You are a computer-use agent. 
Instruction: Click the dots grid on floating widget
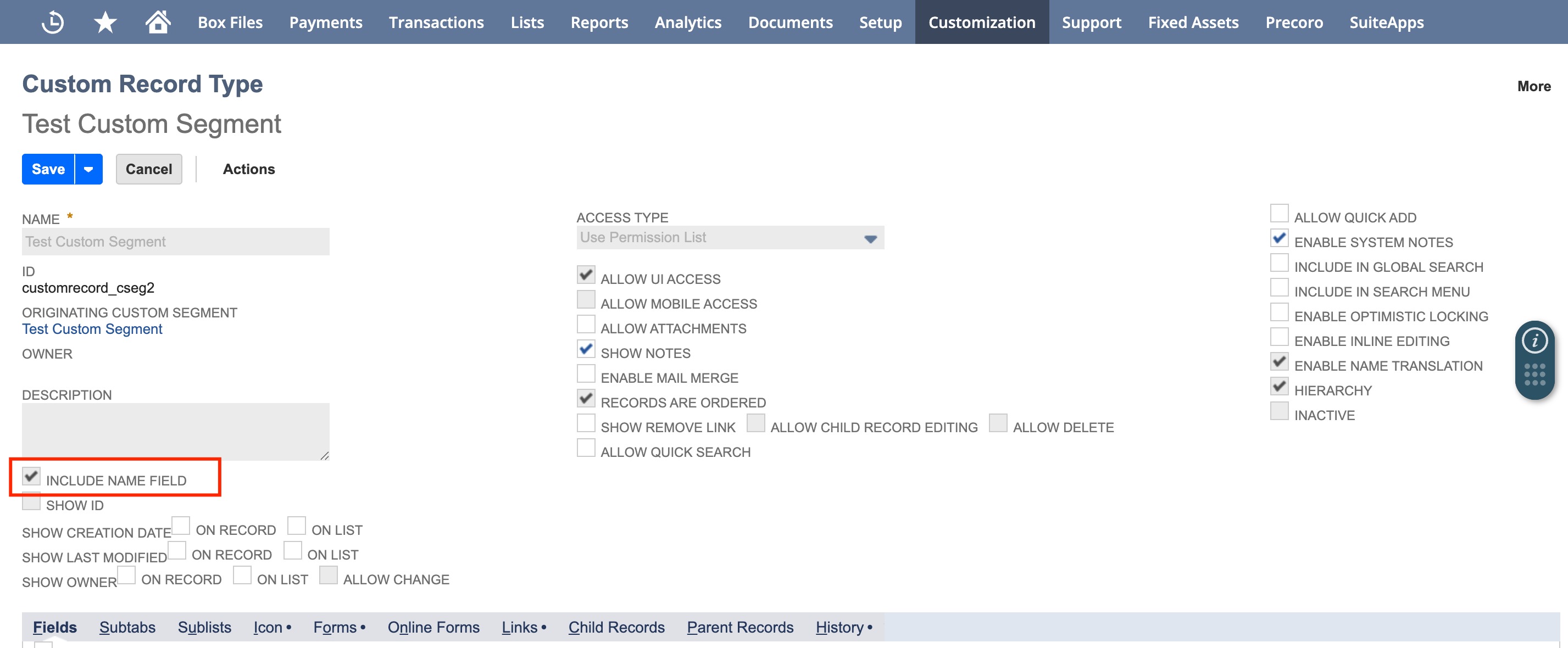point(1534,374)
